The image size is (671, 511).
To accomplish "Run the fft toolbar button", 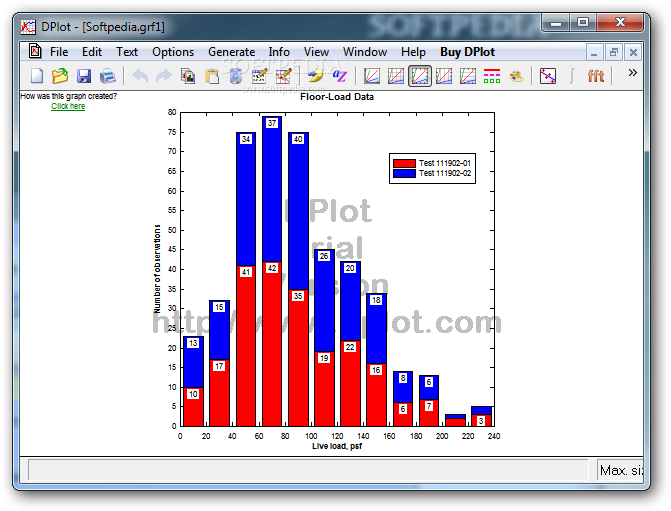I will pyautogui.click(x=596, y=76).
